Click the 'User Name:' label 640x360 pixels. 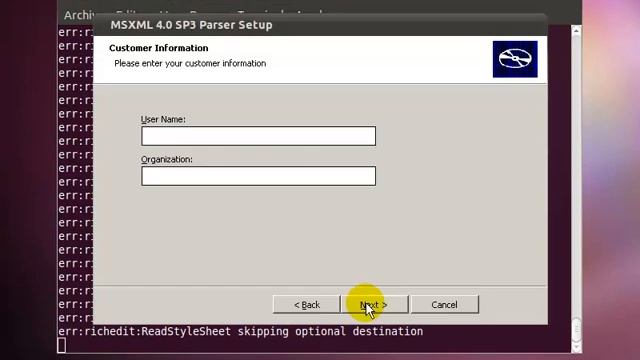[163, 119]
